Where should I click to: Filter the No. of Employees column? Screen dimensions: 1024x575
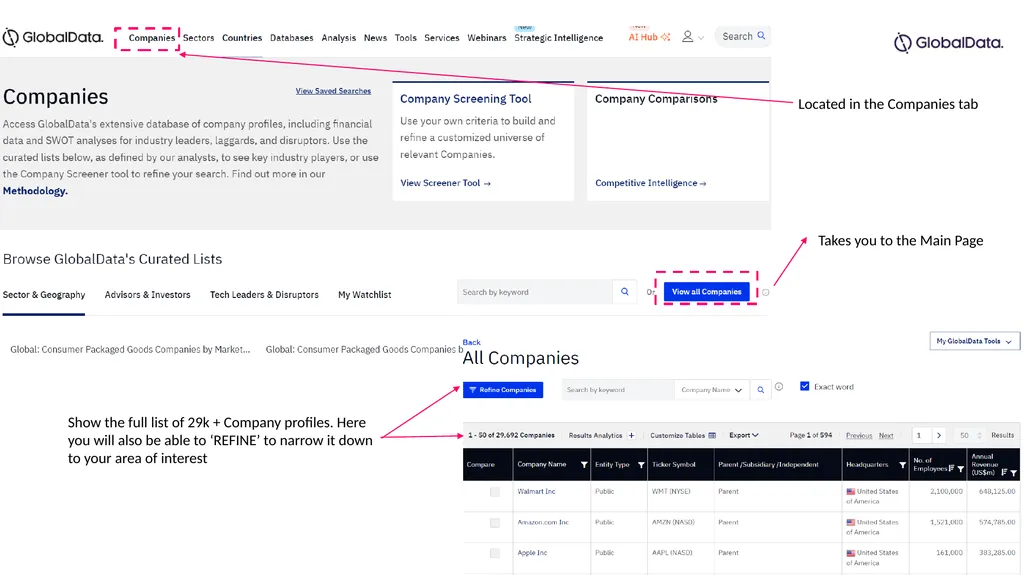(x=961, y=469)
